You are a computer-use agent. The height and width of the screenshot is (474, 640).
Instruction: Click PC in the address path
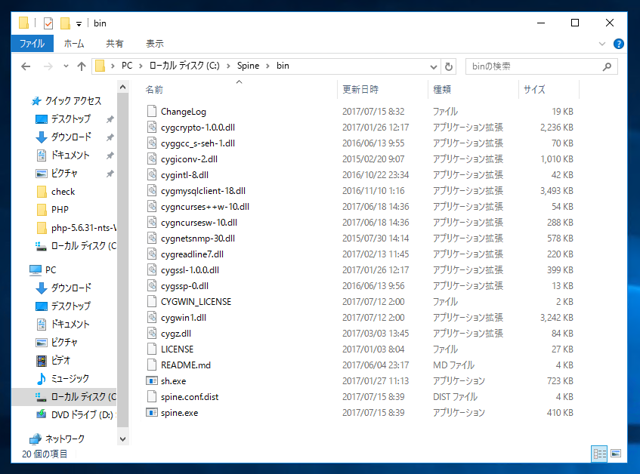click(x=127, y=66)
